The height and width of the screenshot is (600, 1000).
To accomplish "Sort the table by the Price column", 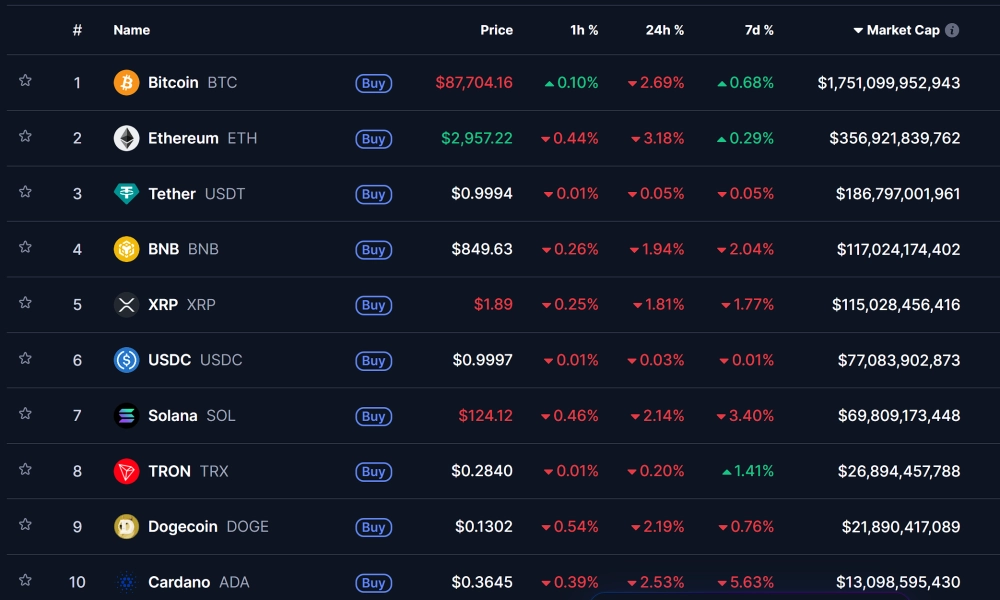I will (497, 30).
